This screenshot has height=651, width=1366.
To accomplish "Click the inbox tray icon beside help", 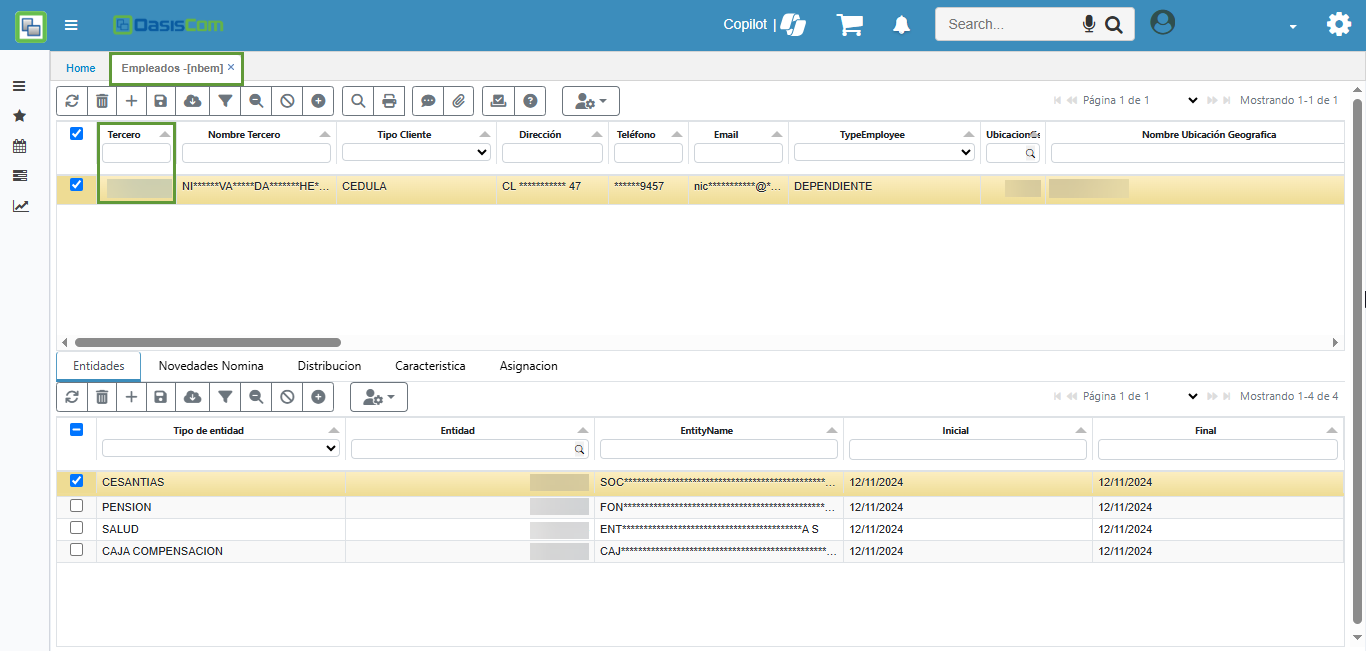I will tap(498, 101).
